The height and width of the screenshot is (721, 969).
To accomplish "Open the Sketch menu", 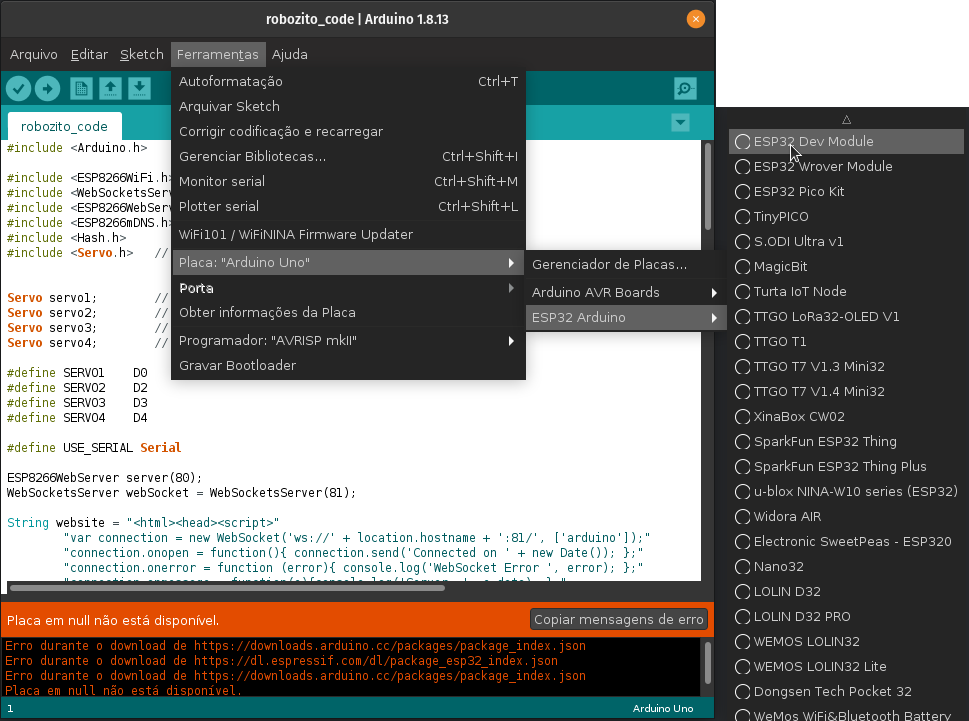I will tap(142, 54).
